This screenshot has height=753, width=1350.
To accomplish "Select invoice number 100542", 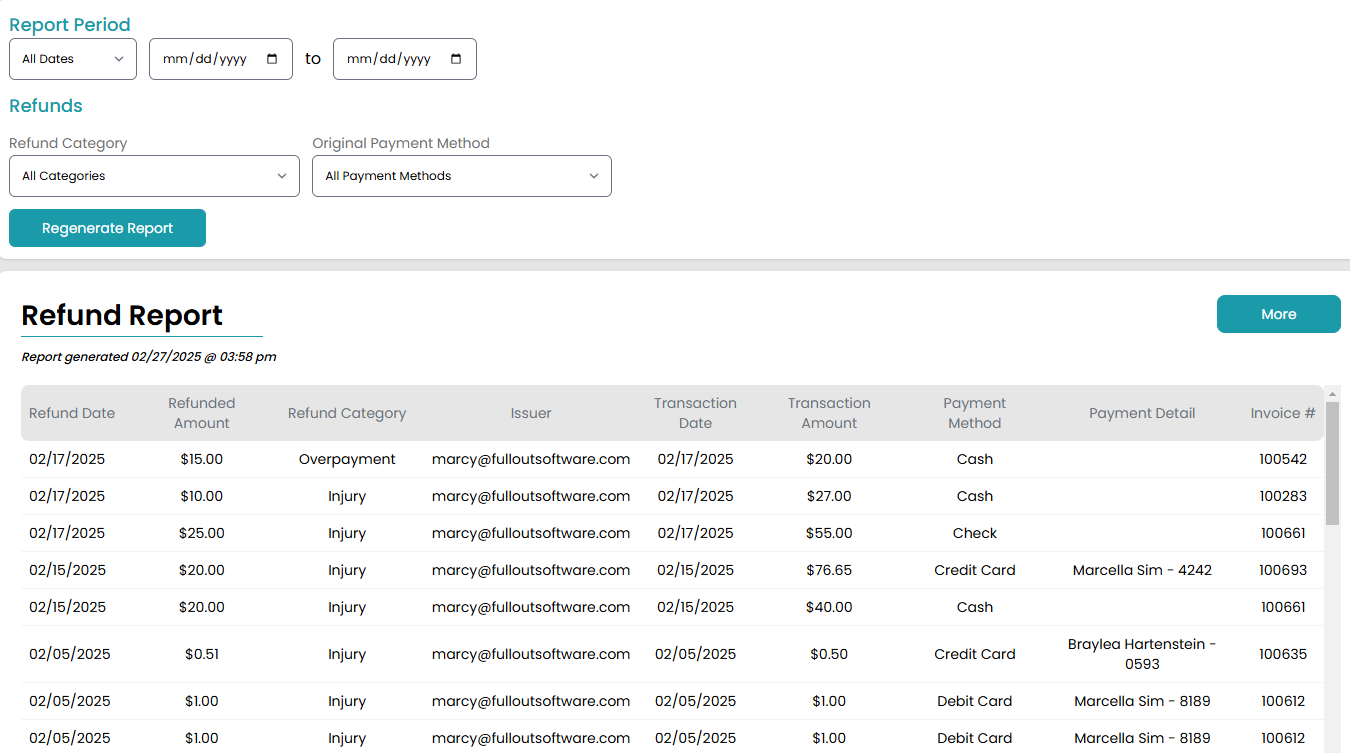I will (1282, 459).
